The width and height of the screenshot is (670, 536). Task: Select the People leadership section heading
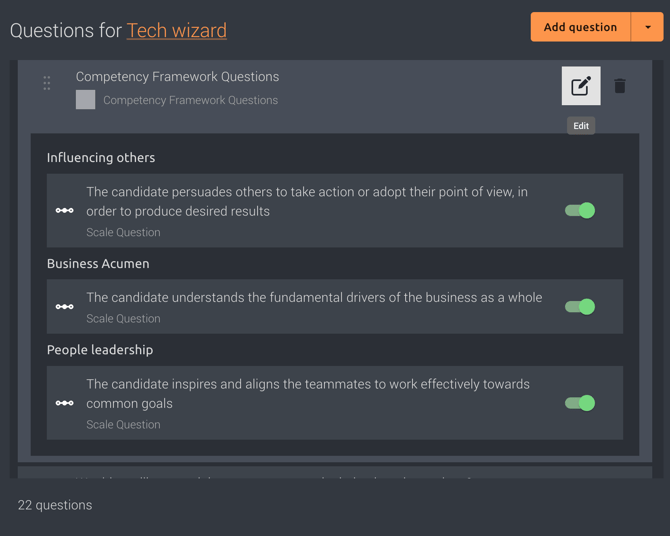click(100, 350)
